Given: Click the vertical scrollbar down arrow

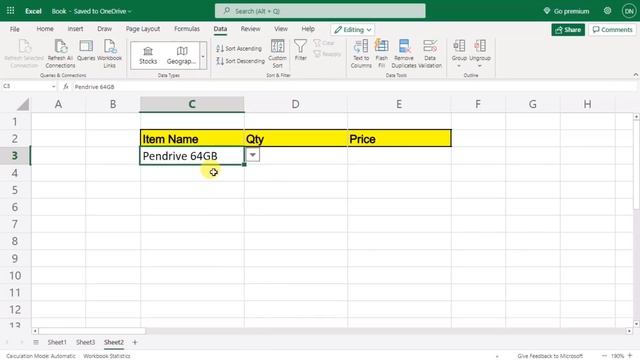Looking at the screenshot, I should click(636, 324).
